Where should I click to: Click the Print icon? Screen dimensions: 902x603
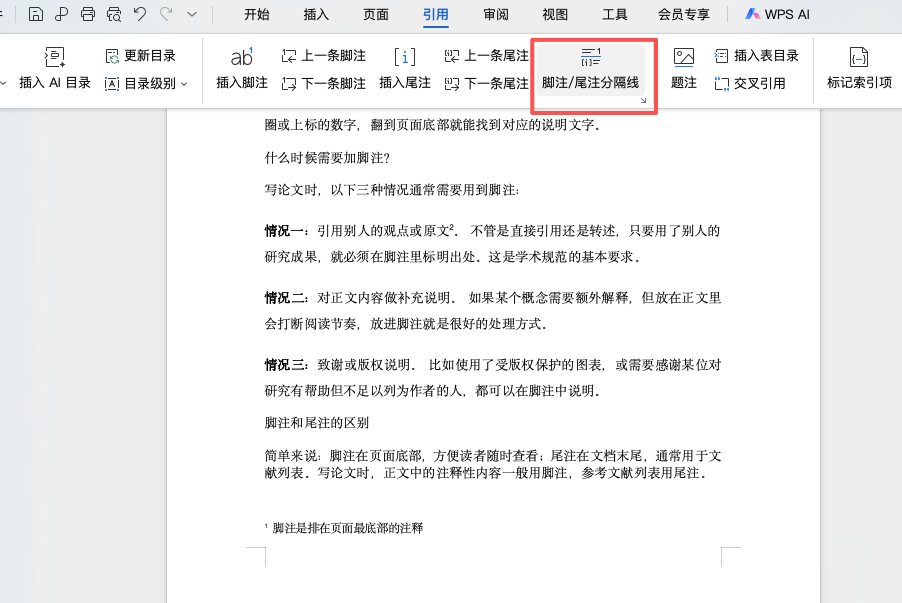pyautogui.click(x=88, y=14)
